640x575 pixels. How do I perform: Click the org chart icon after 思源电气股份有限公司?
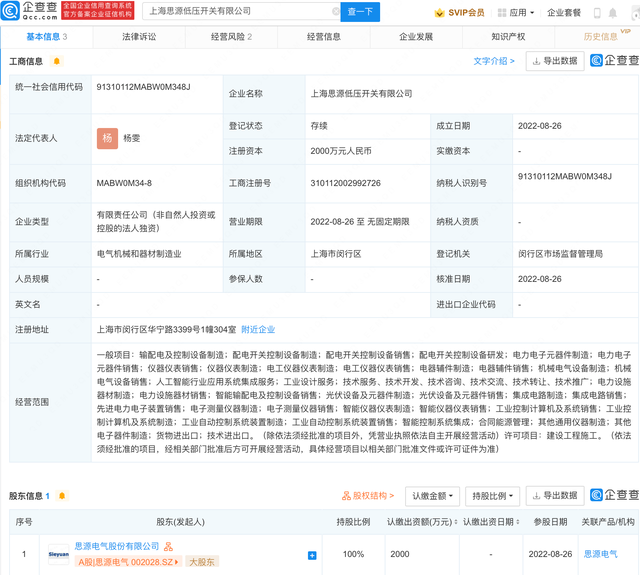(168, 546)
